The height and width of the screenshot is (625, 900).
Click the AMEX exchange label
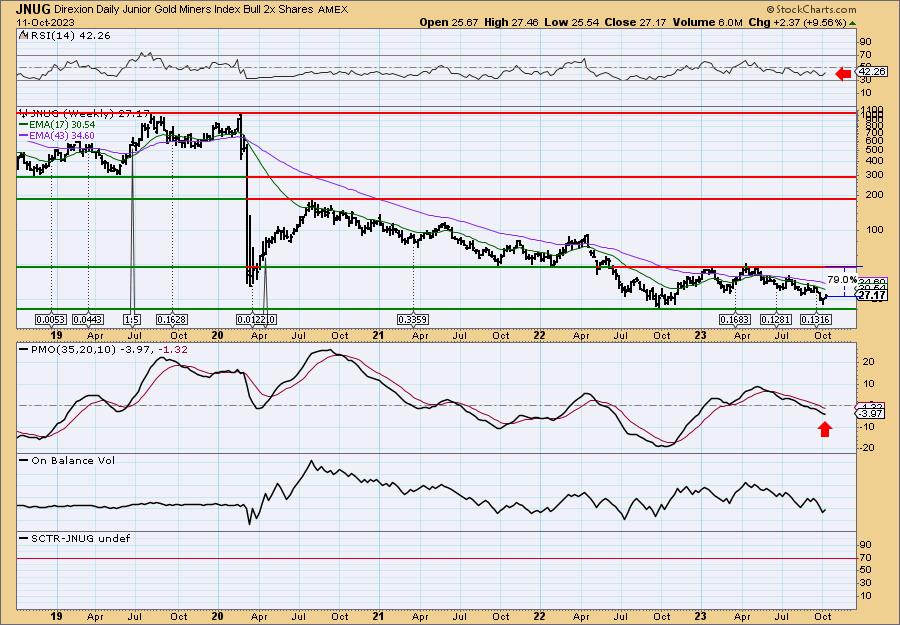click(333, 10)
